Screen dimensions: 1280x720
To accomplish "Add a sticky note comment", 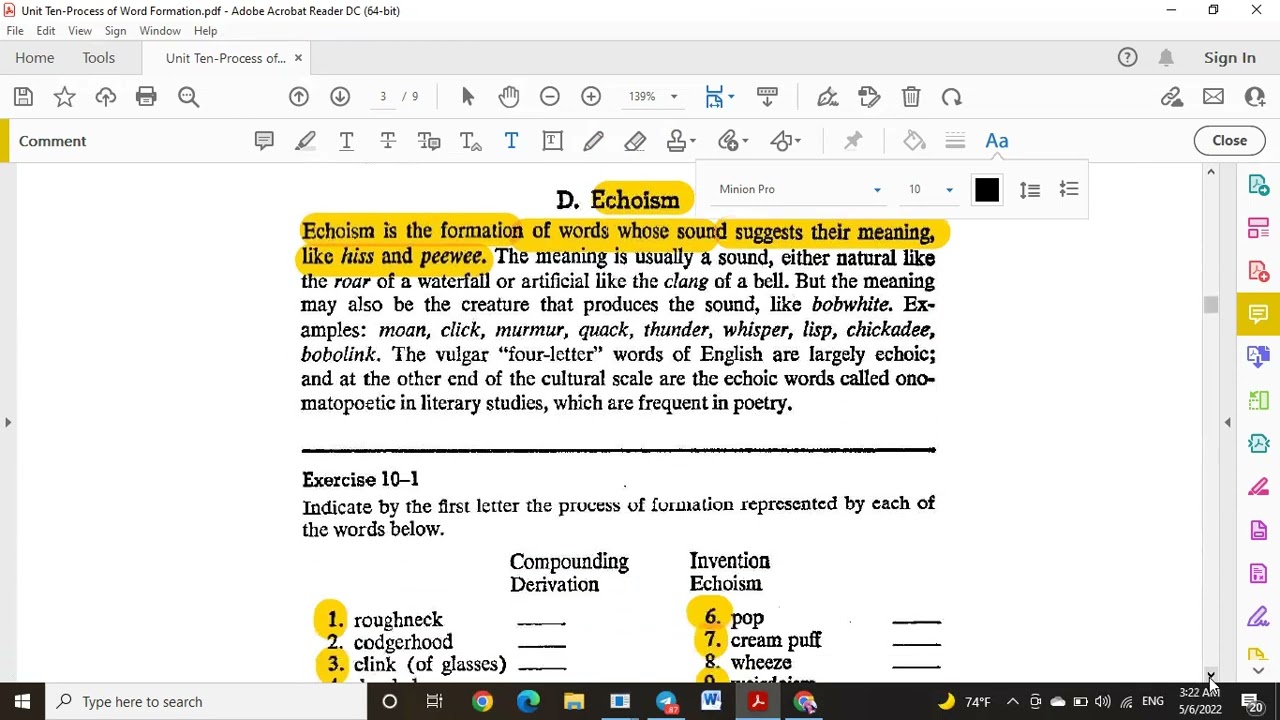I will pos(264,141).
